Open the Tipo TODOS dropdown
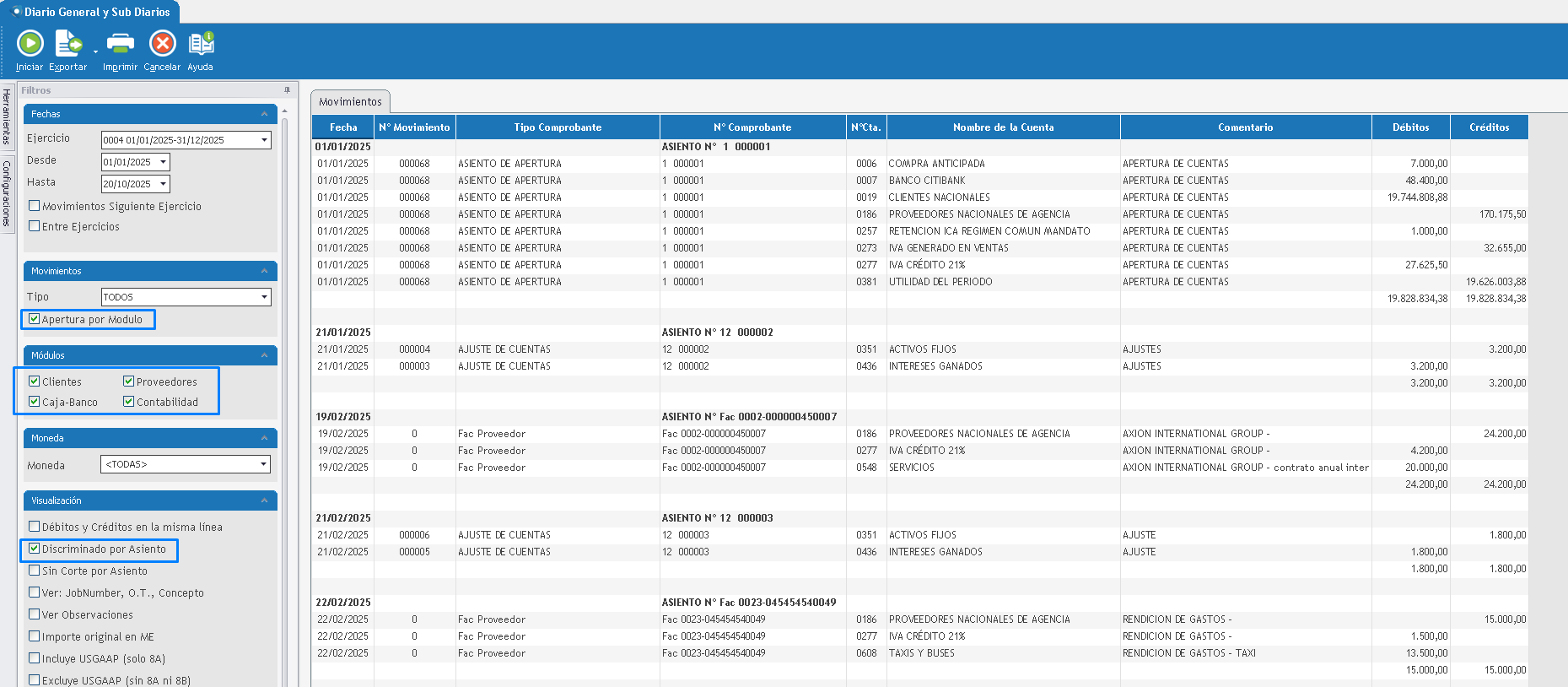Screen dimensions: 1568x687 [x=264, y=297]
